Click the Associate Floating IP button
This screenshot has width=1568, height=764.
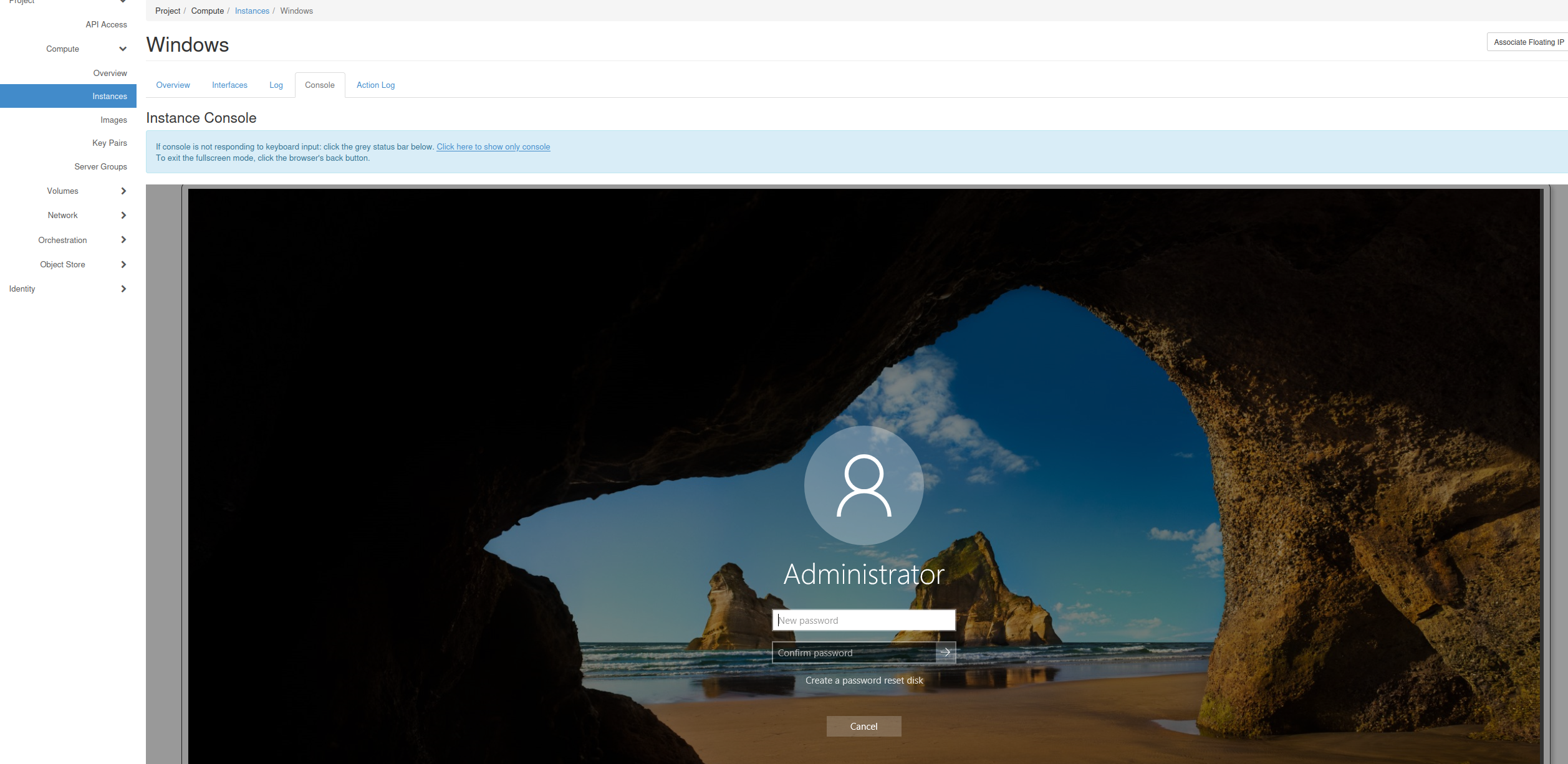click(1528, 42)
